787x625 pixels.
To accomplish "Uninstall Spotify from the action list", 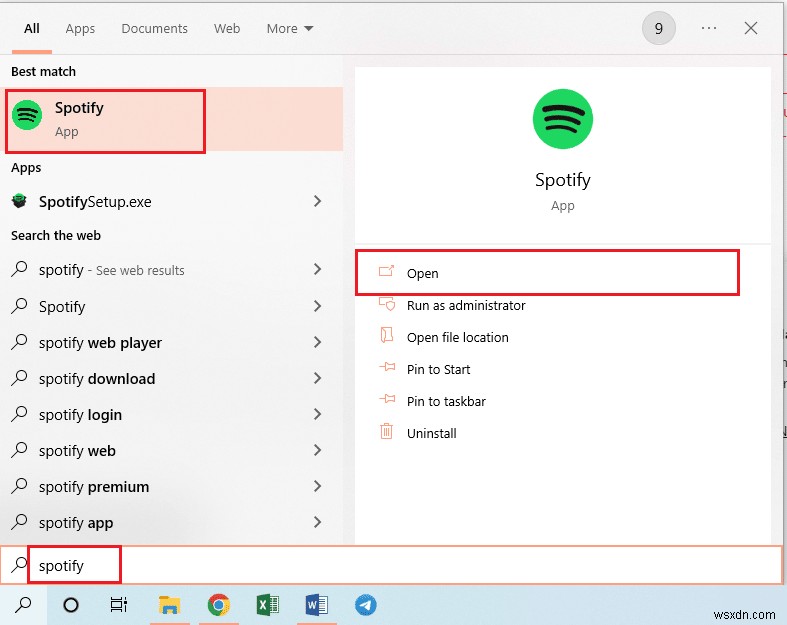I will coord(432,433).
